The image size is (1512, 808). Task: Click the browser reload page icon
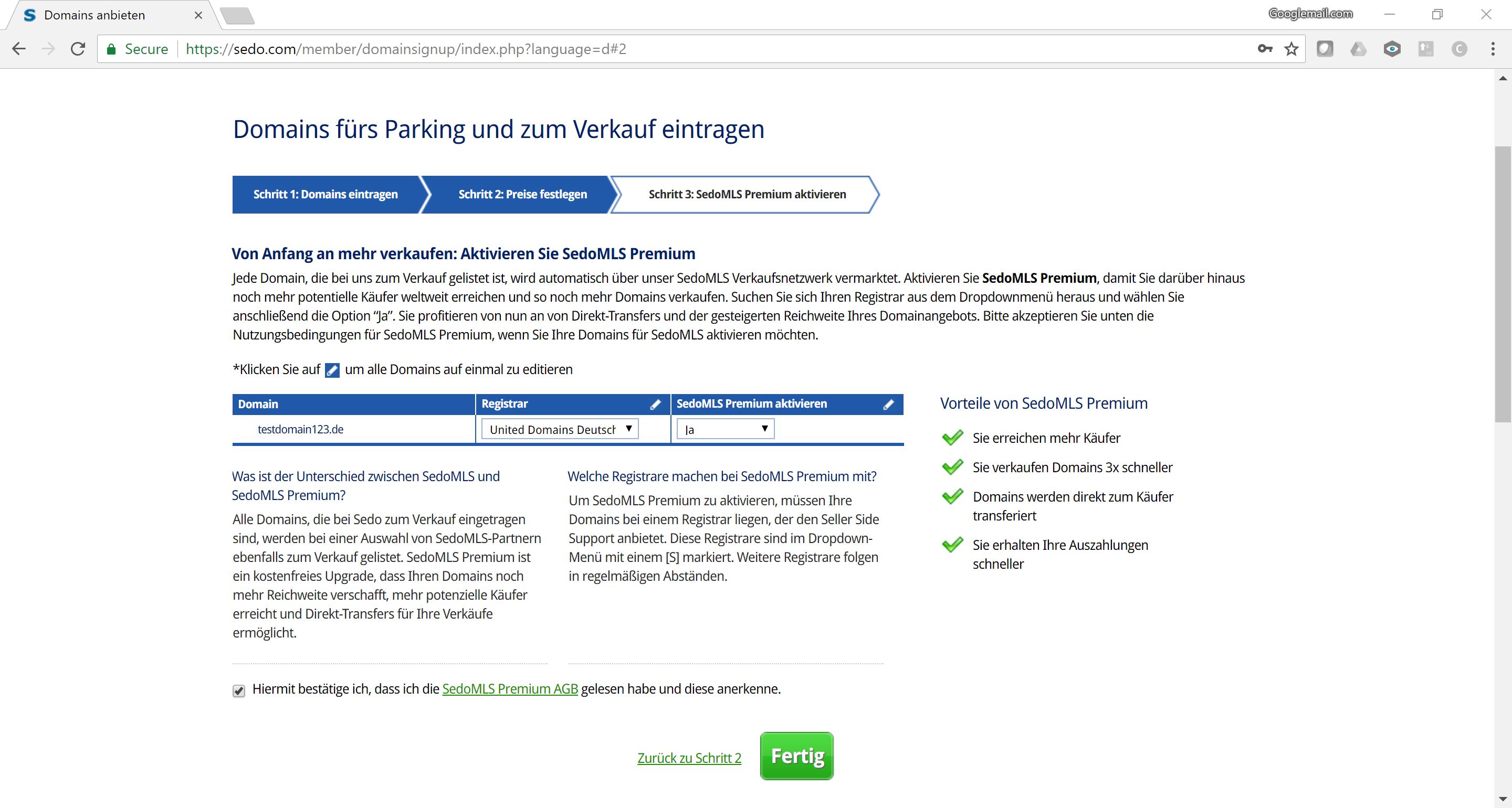[x=78, y=49]
